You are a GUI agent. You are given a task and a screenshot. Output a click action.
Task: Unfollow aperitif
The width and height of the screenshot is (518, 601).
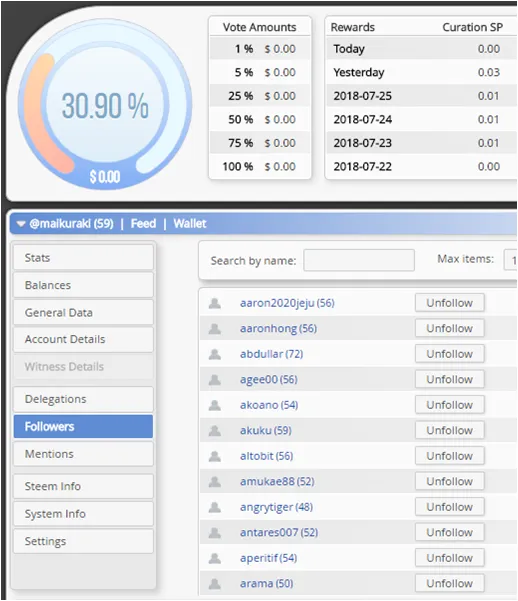click(449, 558)
